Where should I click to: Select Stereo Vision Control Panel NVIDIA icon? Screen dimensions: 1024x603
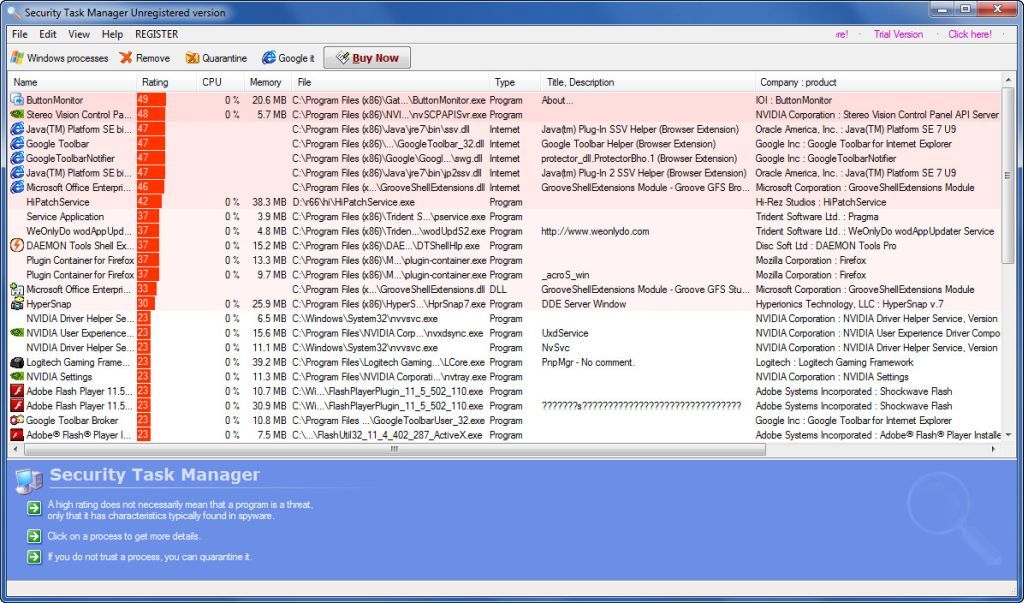click(x=17, y=114)
